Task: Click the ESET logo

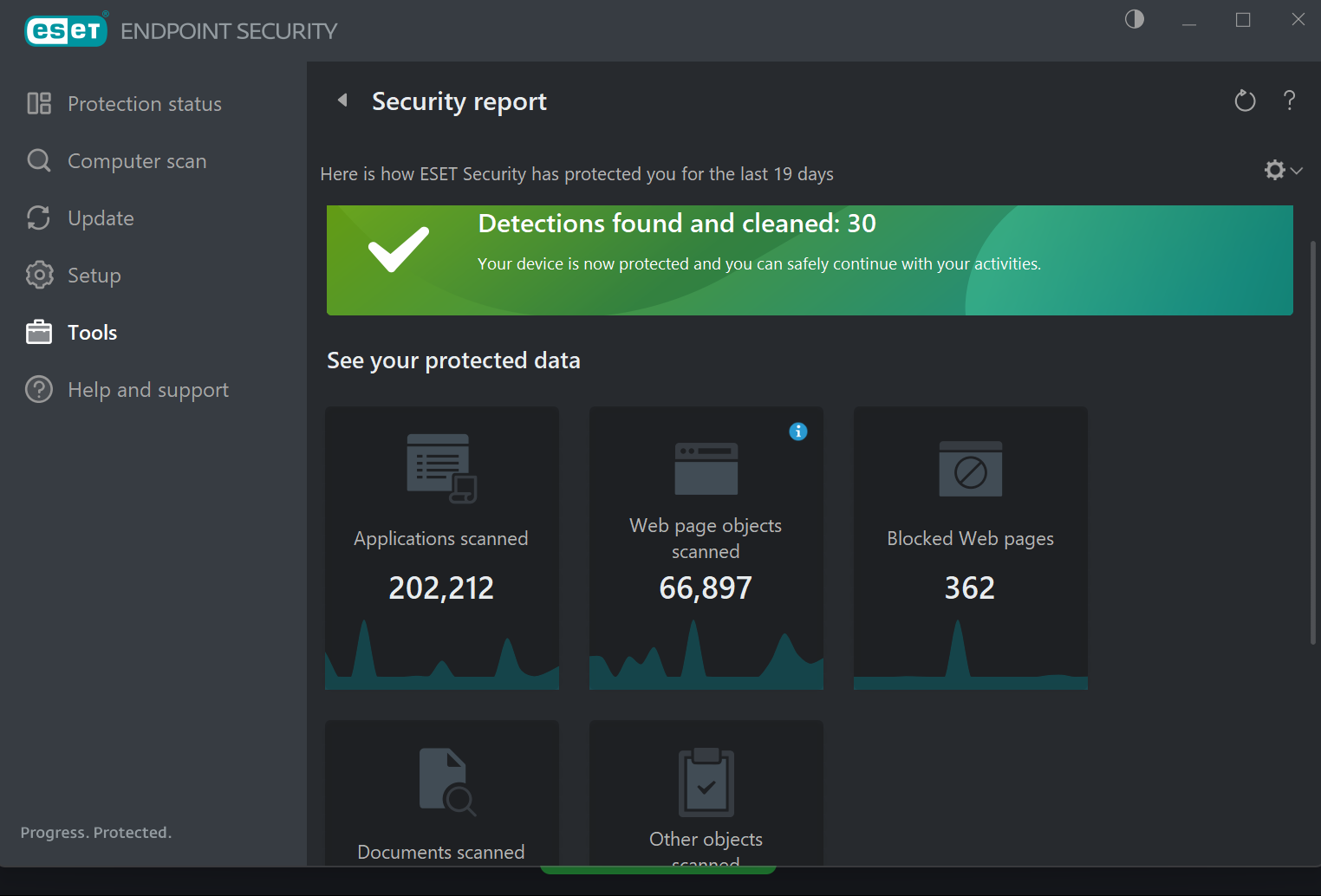Action: 66,31
